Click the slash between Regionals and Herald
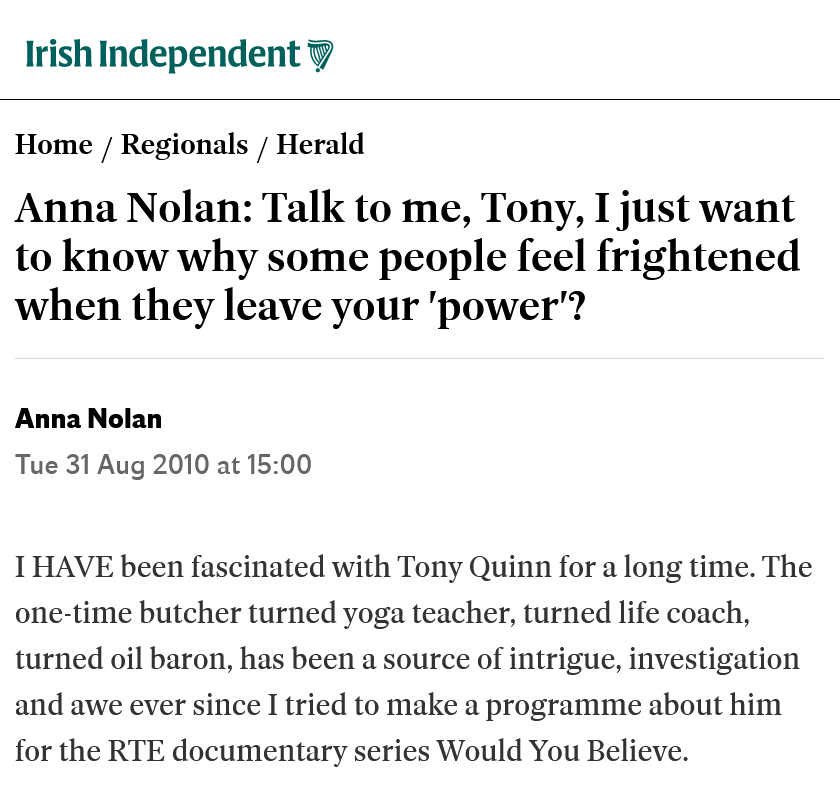Screen dimensions: 840x787 click(x=263, y=147)
